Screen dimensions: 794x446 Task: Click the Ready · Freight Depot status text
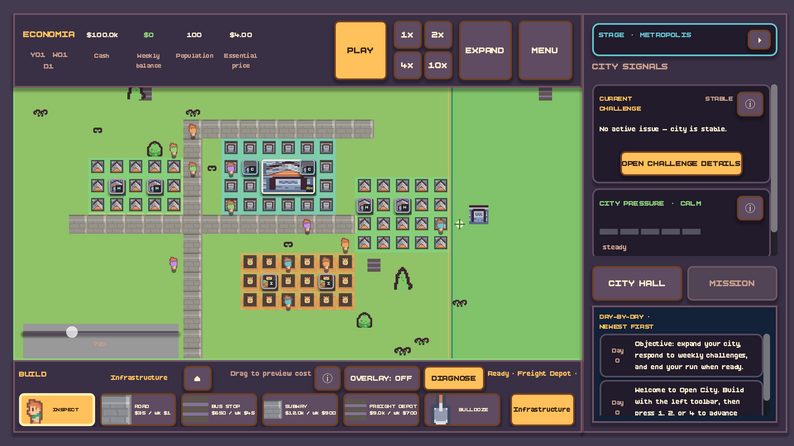click(x=532, y=374)
